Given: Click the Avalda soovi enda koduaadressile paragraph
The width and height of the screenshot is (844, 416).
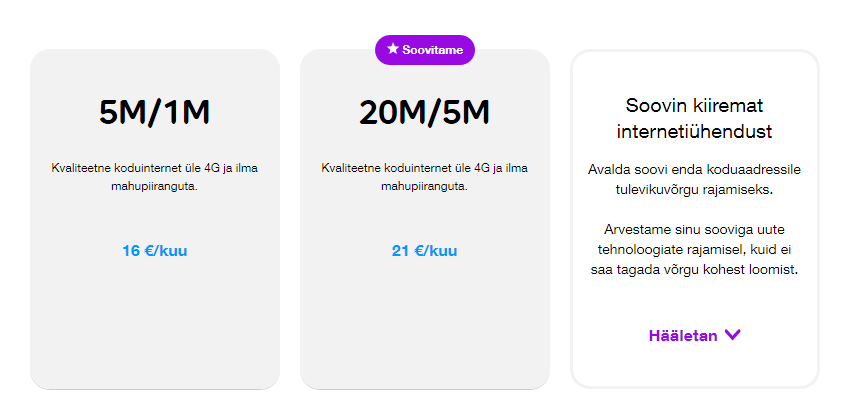Looking at the screenshot, I should (x=694, y=180).
